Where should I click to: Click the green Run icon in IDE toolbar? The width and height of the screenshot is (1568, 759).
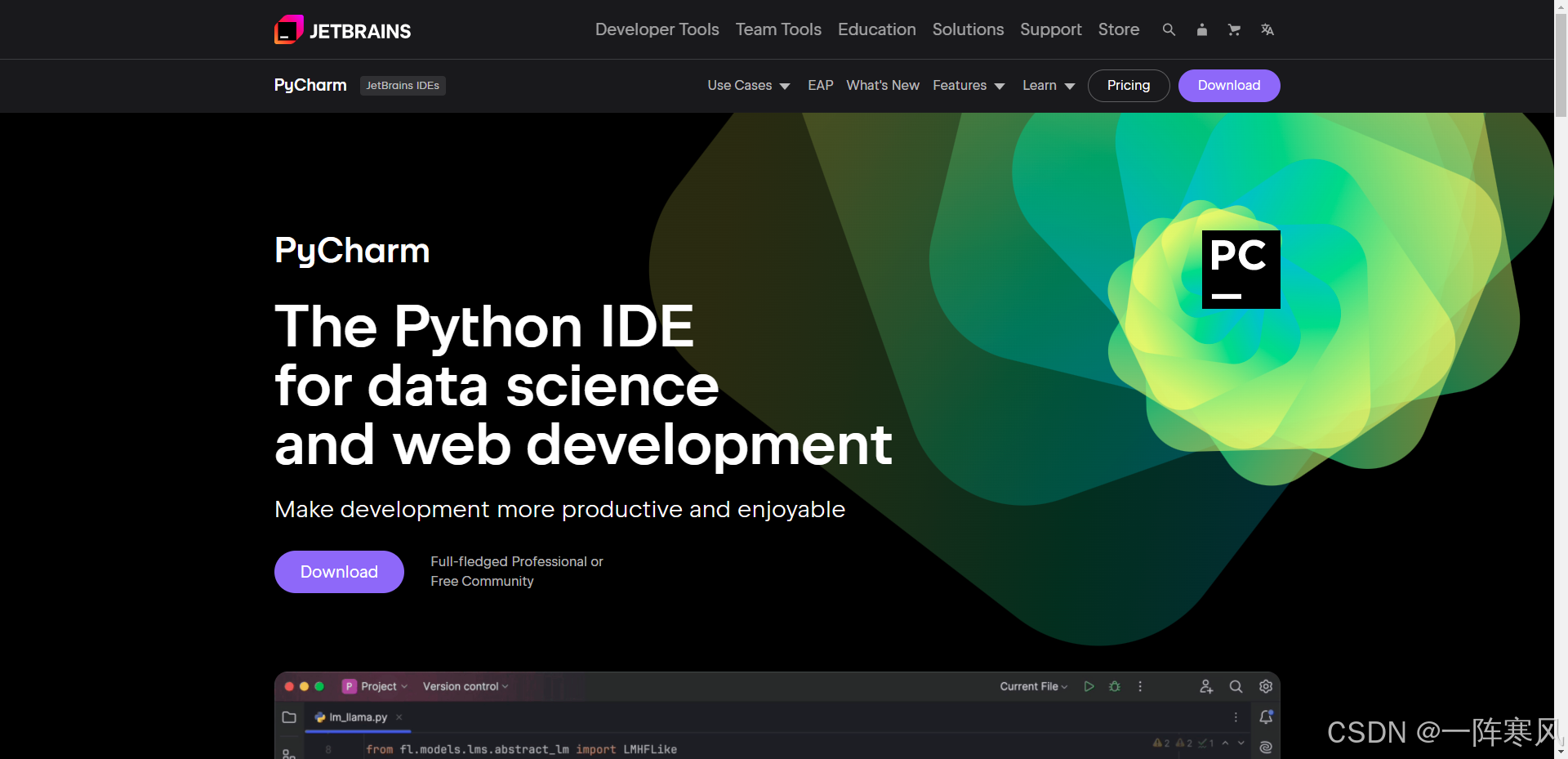click(x=1089, y=686)
